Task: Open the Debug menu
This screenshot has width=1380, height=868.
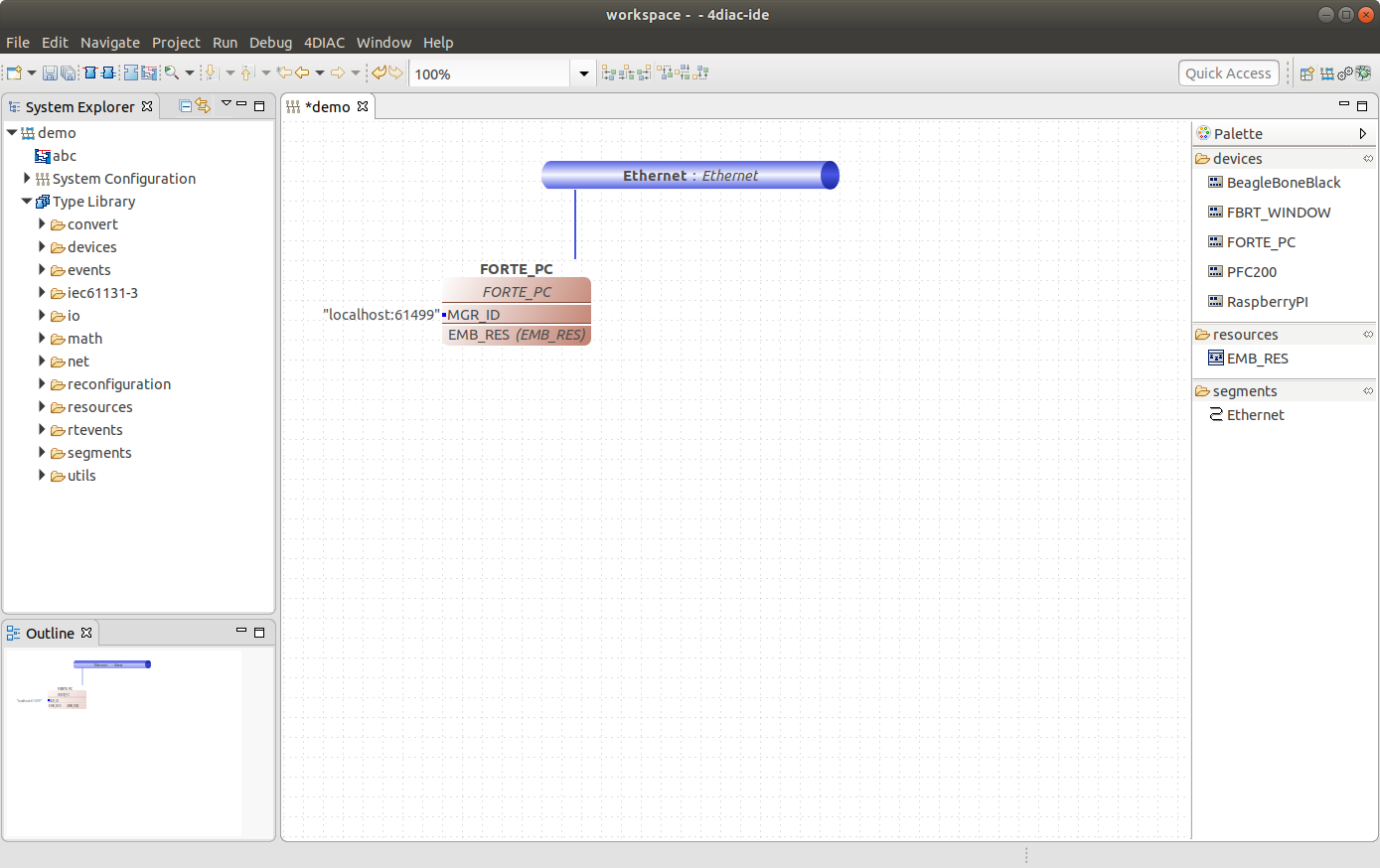Action: coord(270,43)
